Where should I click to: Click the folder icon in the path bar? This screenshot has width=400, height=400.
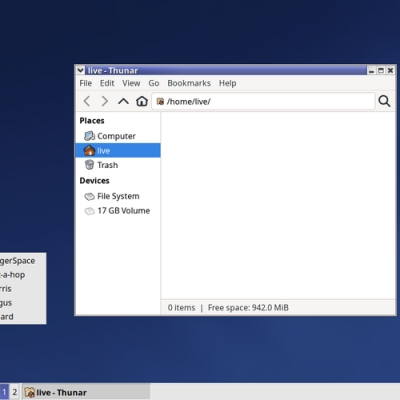(160, 101)
